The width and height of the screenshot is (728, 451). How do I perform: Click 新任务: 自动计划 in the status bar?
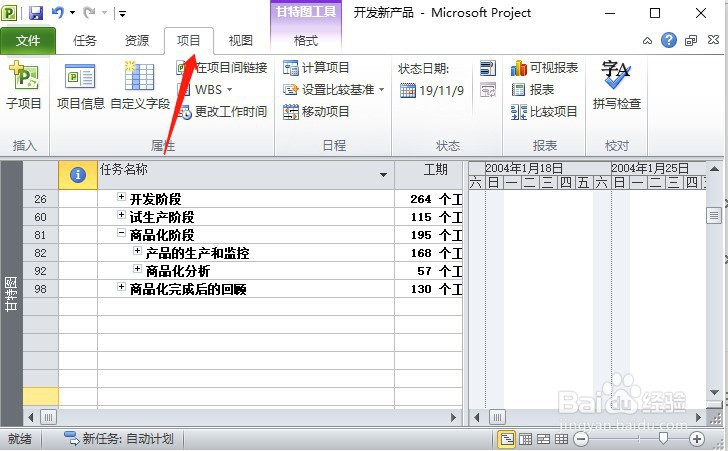(118, 438)
